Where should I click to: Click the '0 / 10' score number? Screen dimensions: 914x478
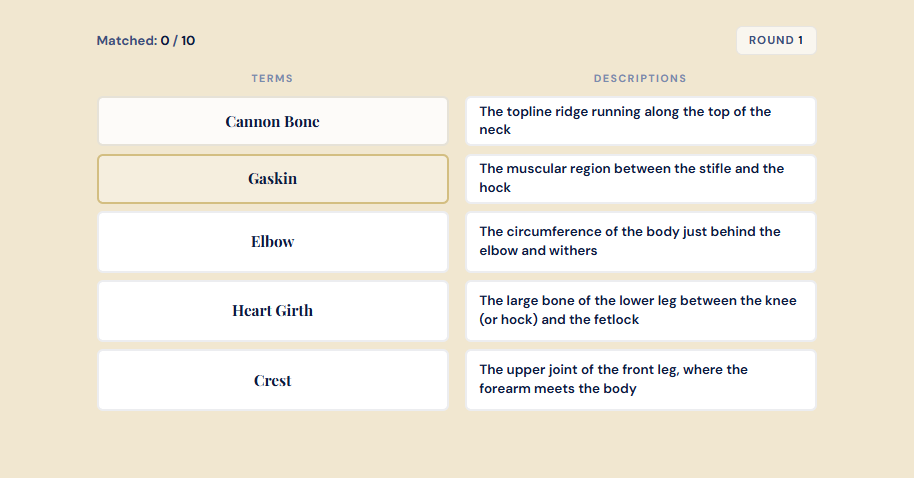click(x=178, y=41)
